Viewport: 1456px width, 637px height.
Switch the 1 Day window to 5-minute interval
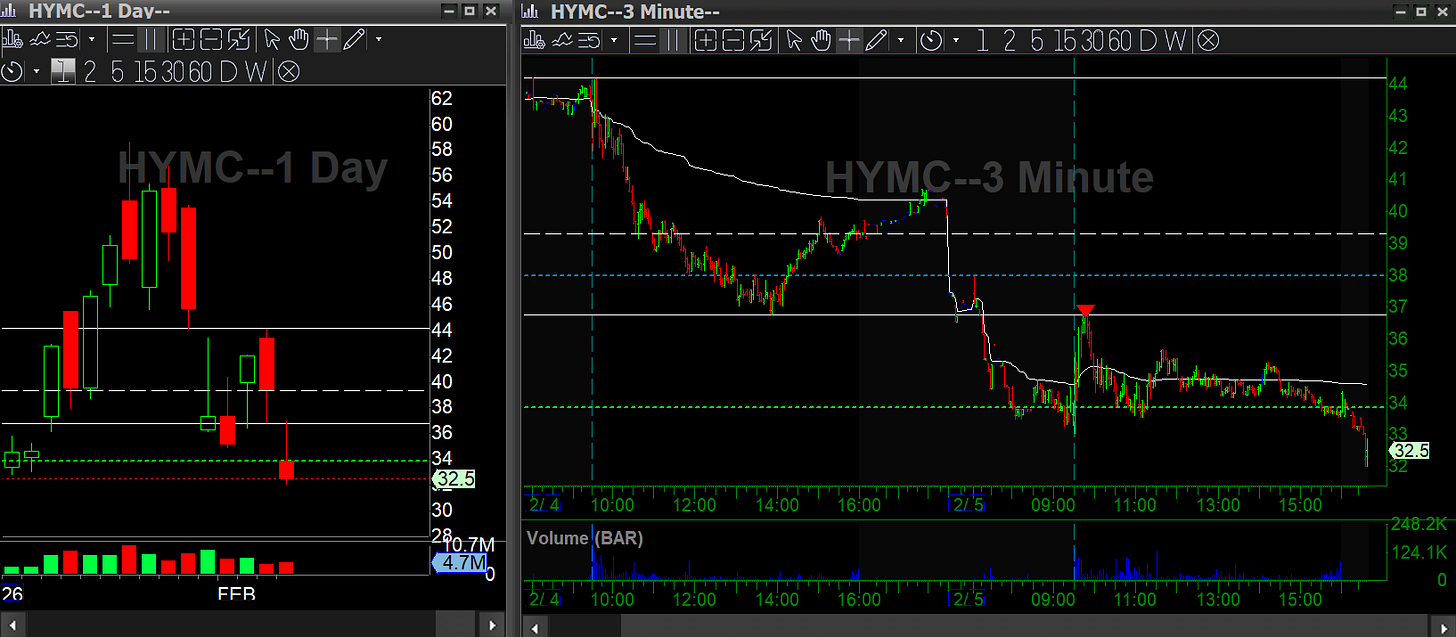(117, 71)
